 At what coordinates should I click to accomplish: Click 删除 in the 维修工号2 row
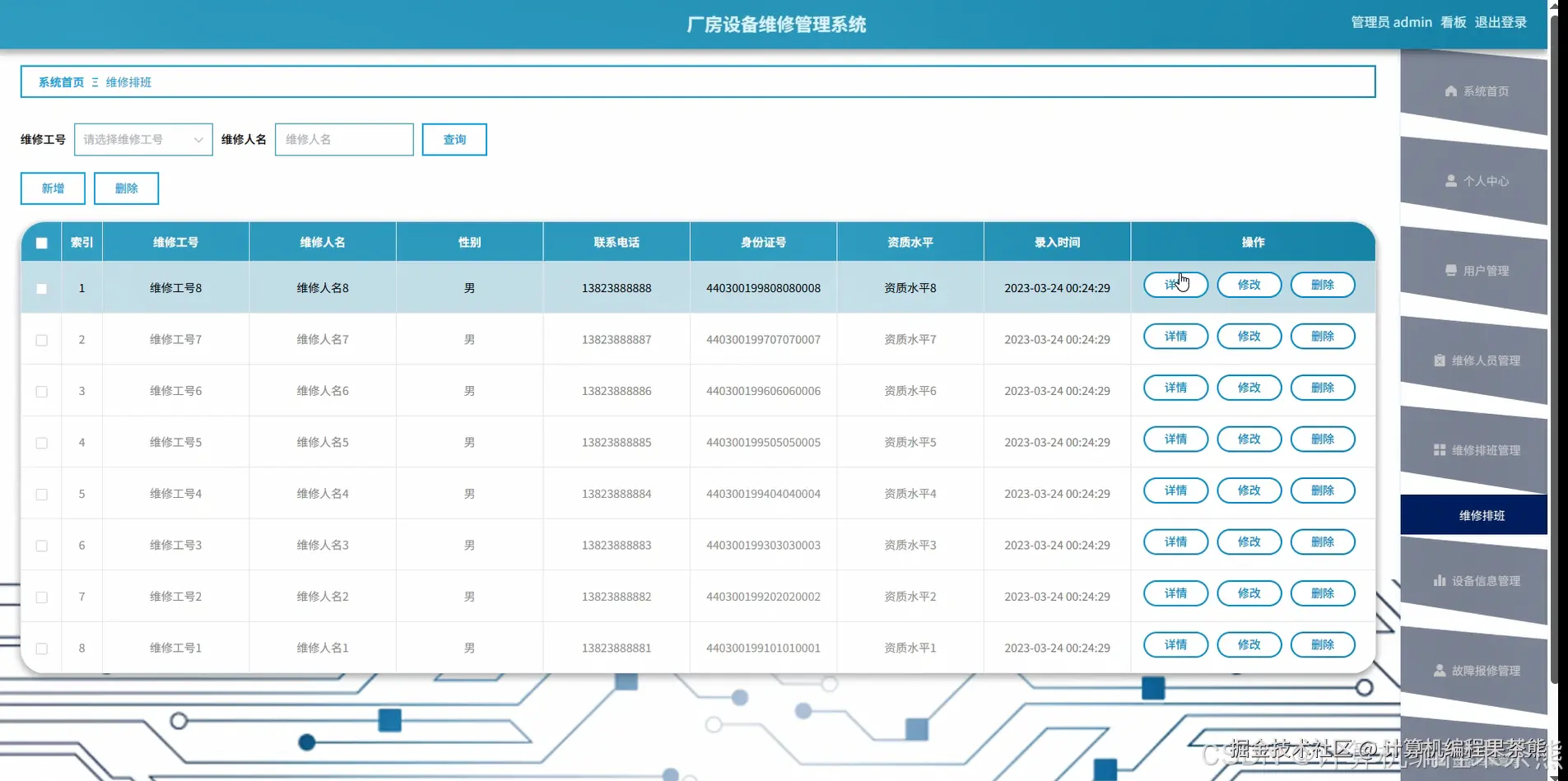pyautogui.click(x=1322, y=593)
